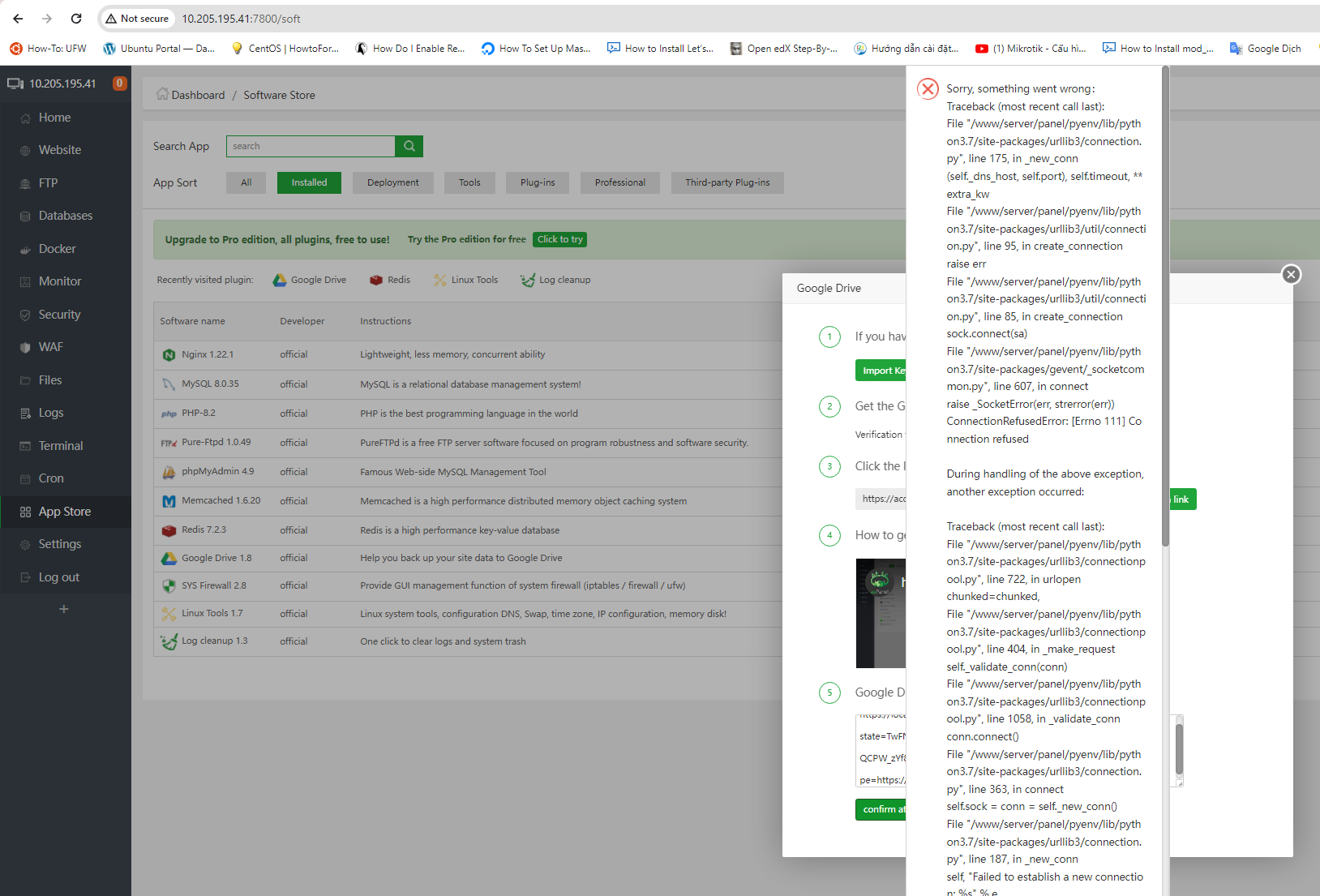1320x896 pixels.
Task: Open the Ubuntu Portal bookmark
Action: tap(159, 49)
